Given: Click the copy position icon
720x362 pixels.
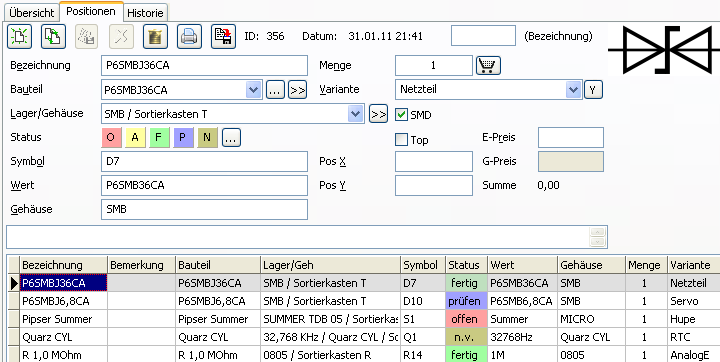Looking at the screenshot, I should point(53,36).
